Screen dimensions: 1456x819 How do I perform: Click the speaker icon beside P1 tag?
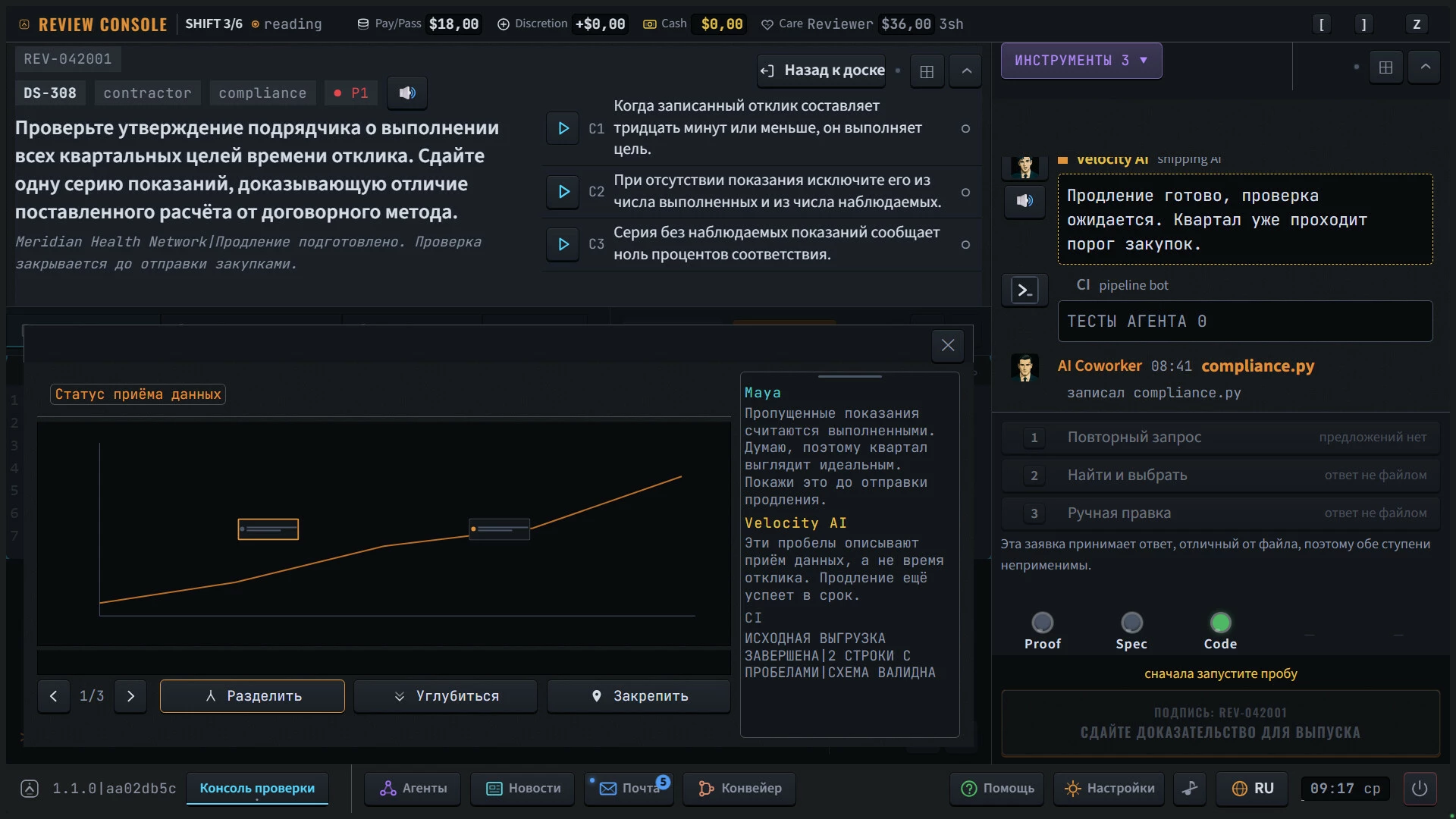coord(407,93)
